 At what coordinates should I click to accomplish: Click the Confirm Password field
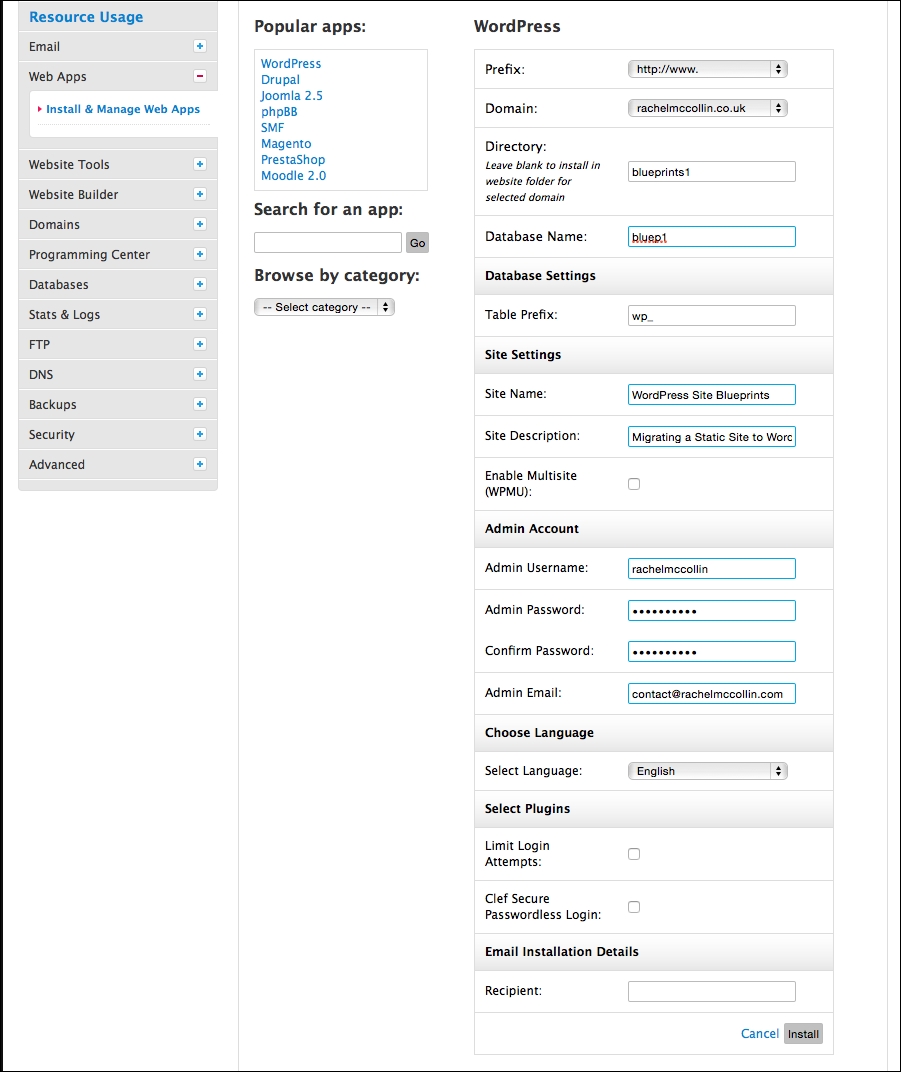(x=712, y=652)
